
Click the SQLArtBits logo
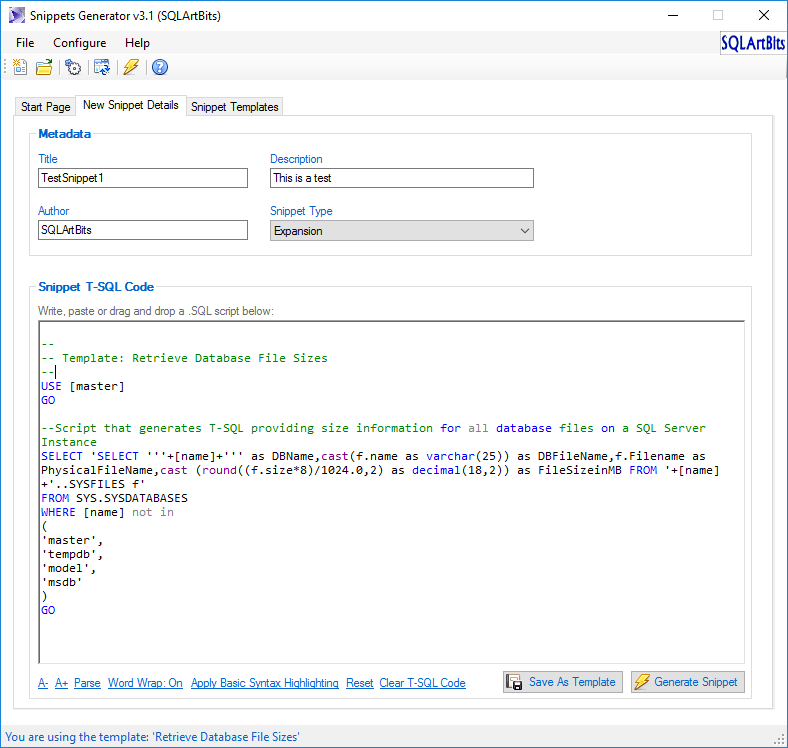tap(752, 44)
